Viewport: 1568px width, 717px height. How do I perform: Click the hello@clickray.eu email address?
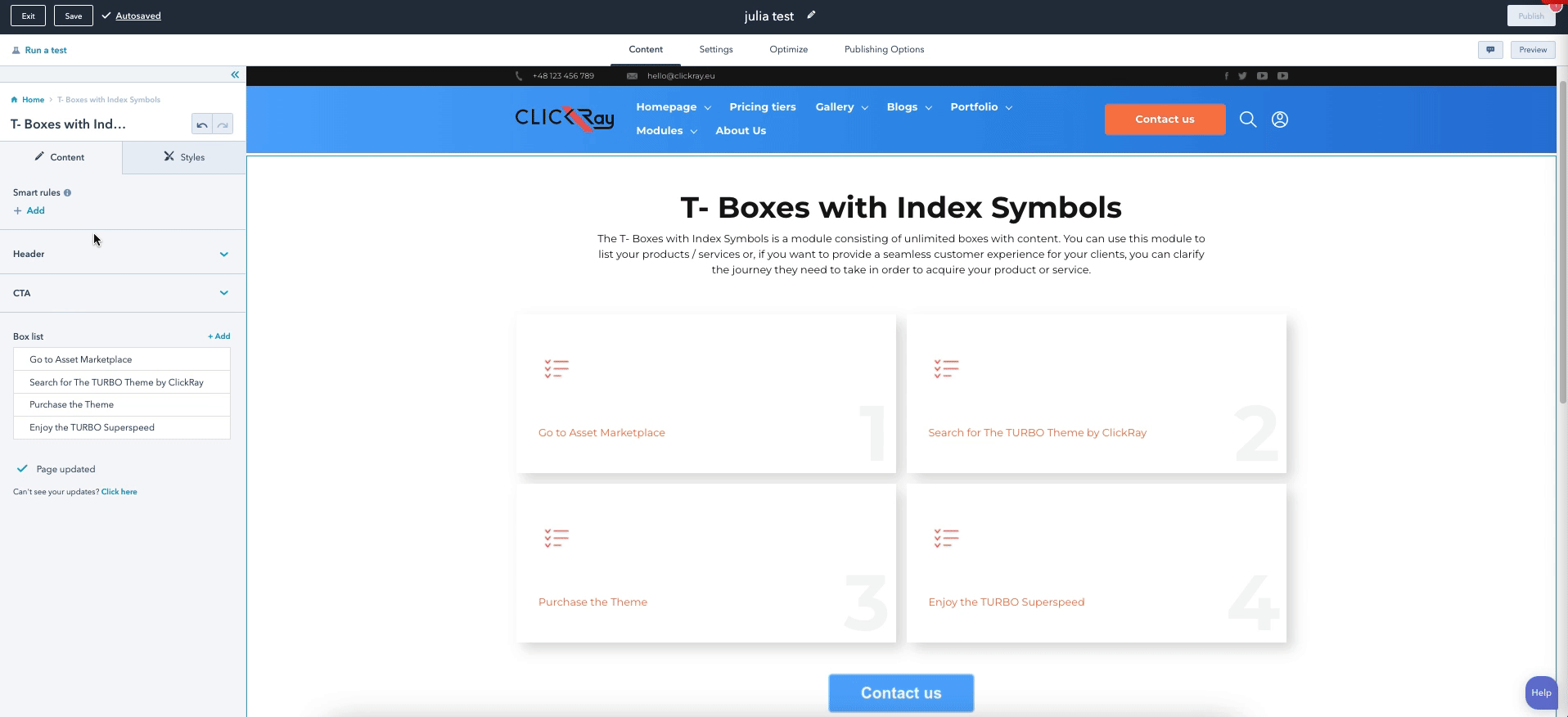click(681, 76)
